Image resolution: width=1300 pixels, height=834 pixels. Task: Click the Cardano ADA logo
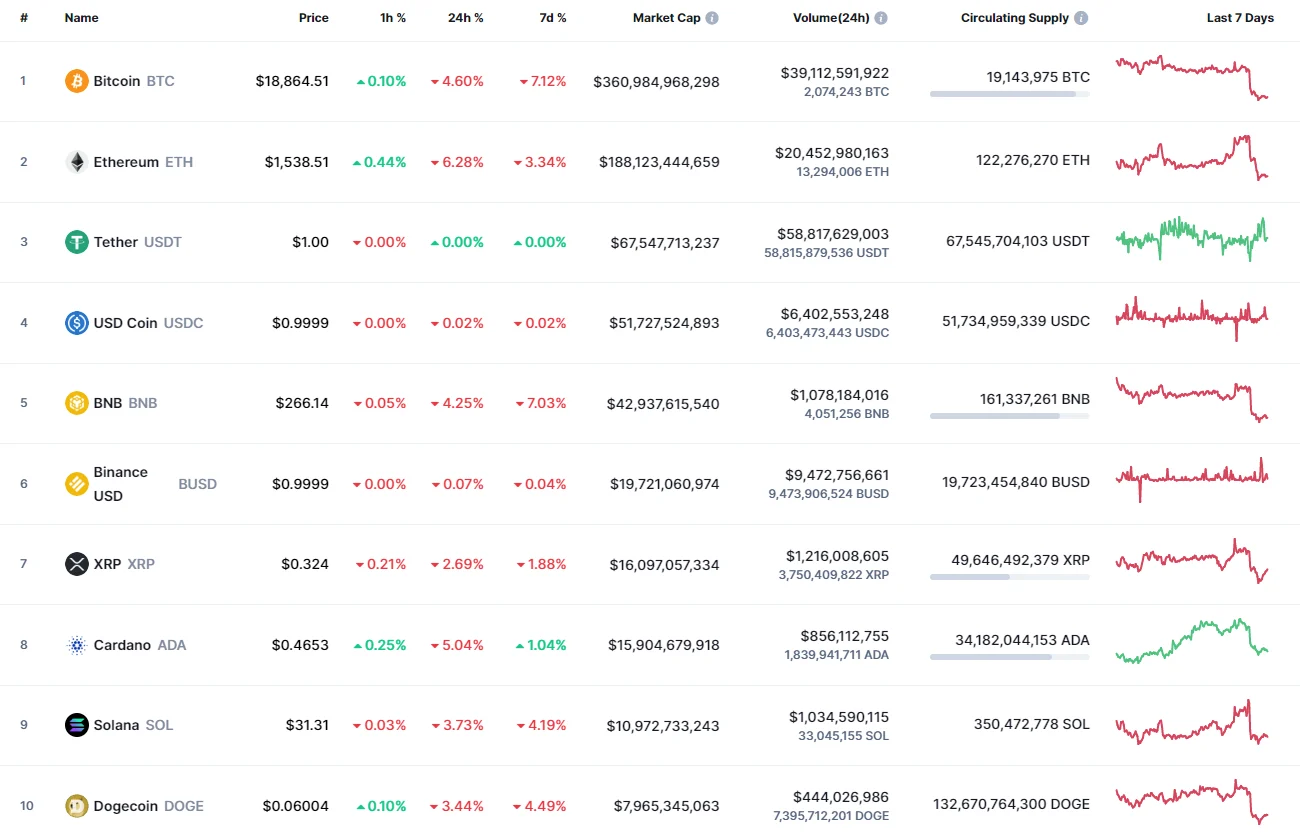(x=75, y=644)
